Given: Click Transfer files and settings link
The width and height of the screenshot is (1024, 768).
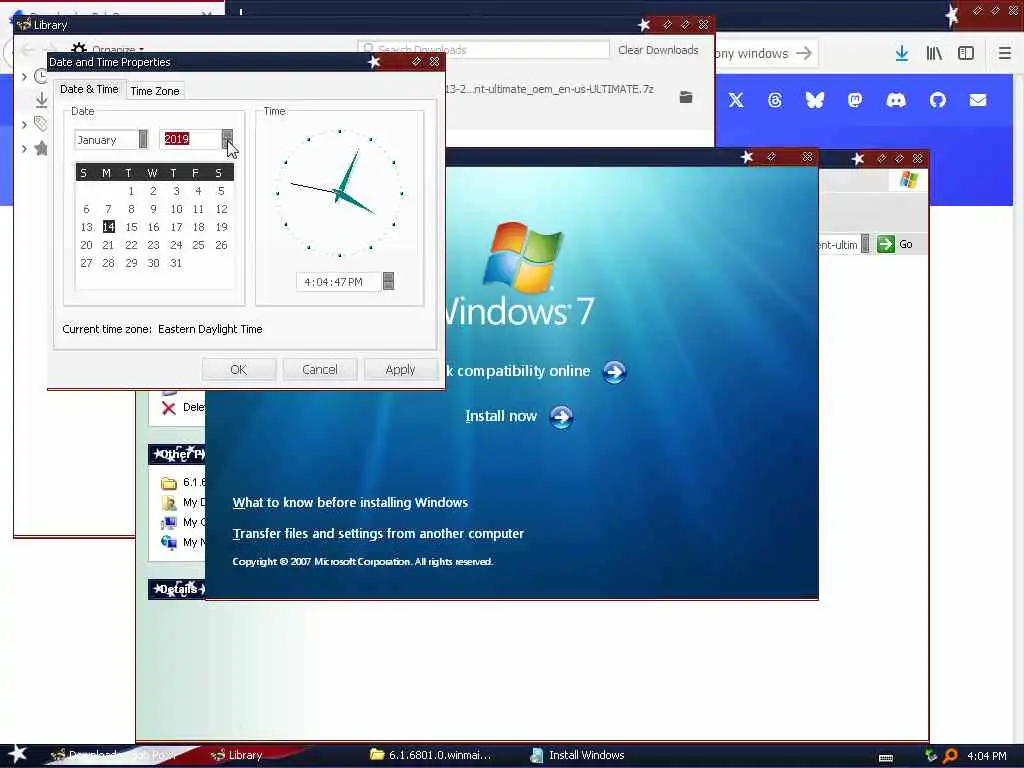Looking at the screenshot, I should pyautogui.click(x=378, y=534).
